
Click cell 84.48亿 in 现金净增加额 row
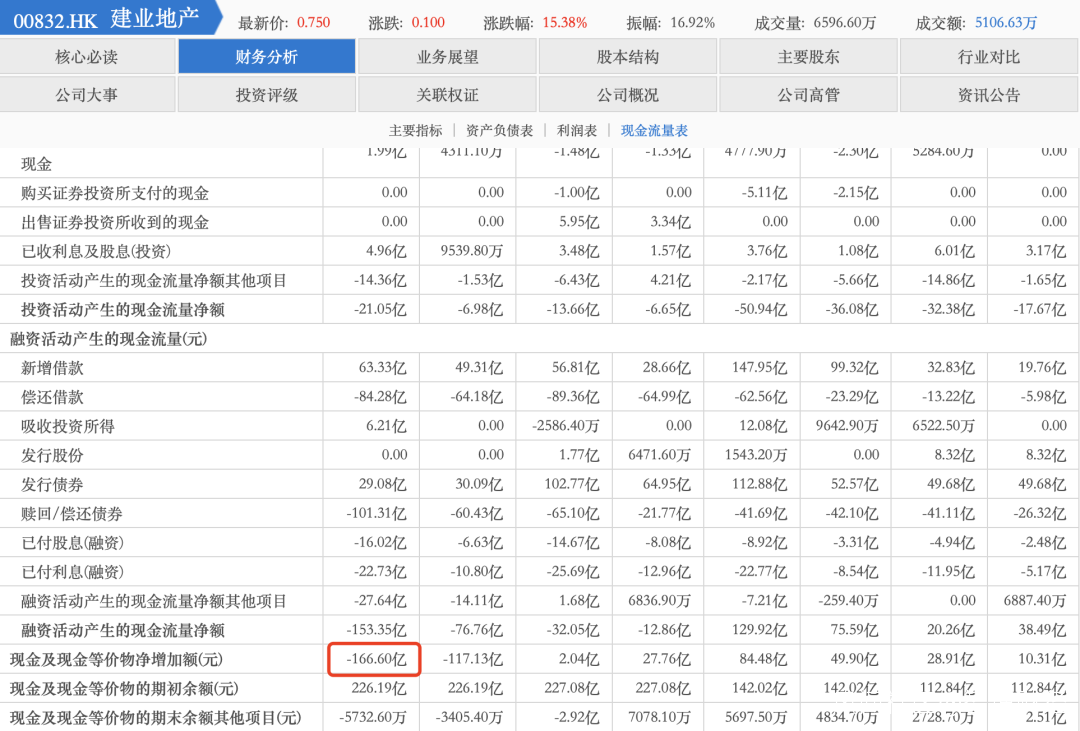click(763, 659)
